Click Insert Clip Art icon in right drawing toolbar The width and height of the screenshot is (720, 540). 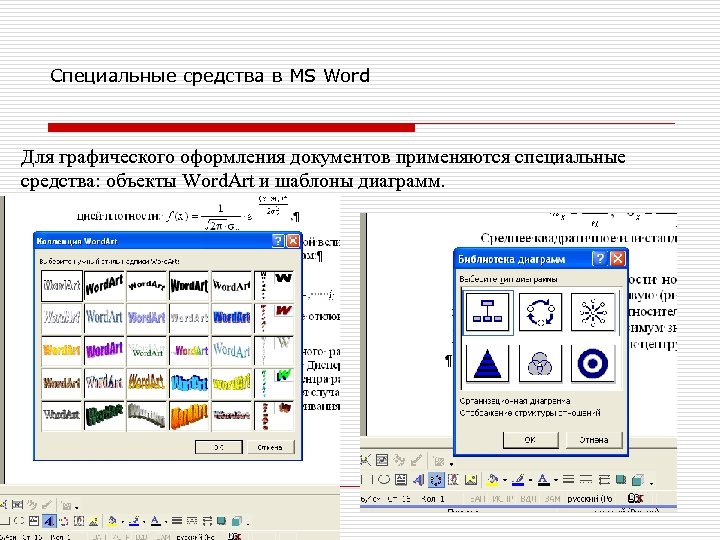click(x=453, y=480)
